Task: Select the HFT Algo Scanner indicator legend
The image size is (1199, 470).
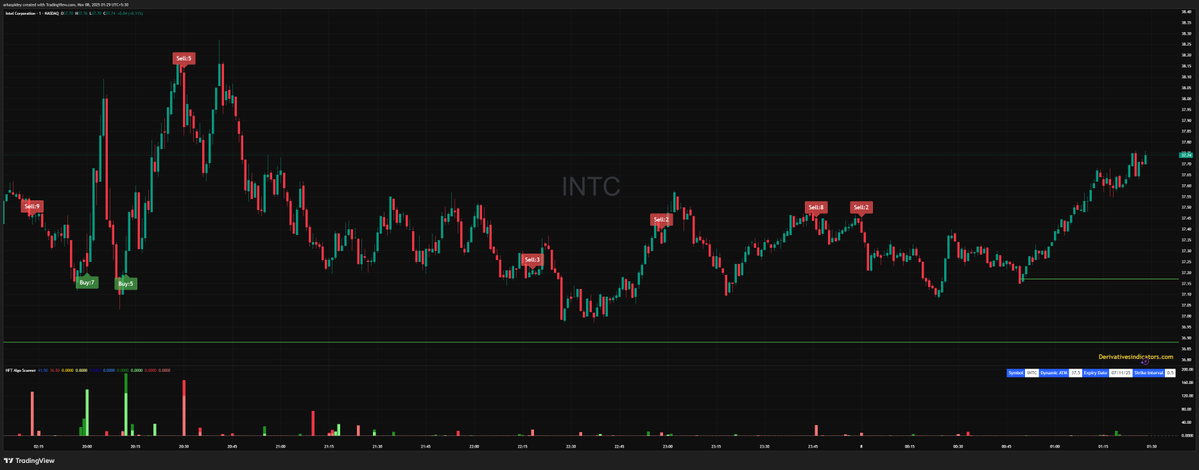Action: pos(21,370)
